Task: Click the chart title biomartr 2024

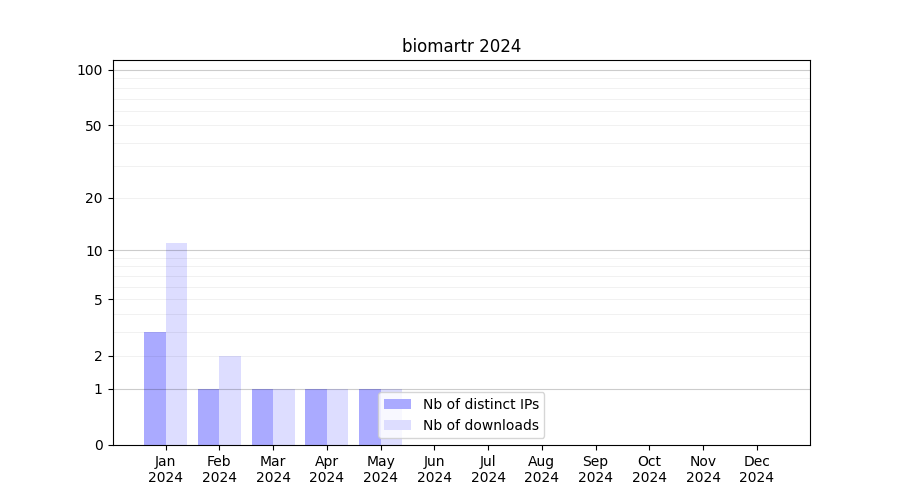Action: point(461,46)
